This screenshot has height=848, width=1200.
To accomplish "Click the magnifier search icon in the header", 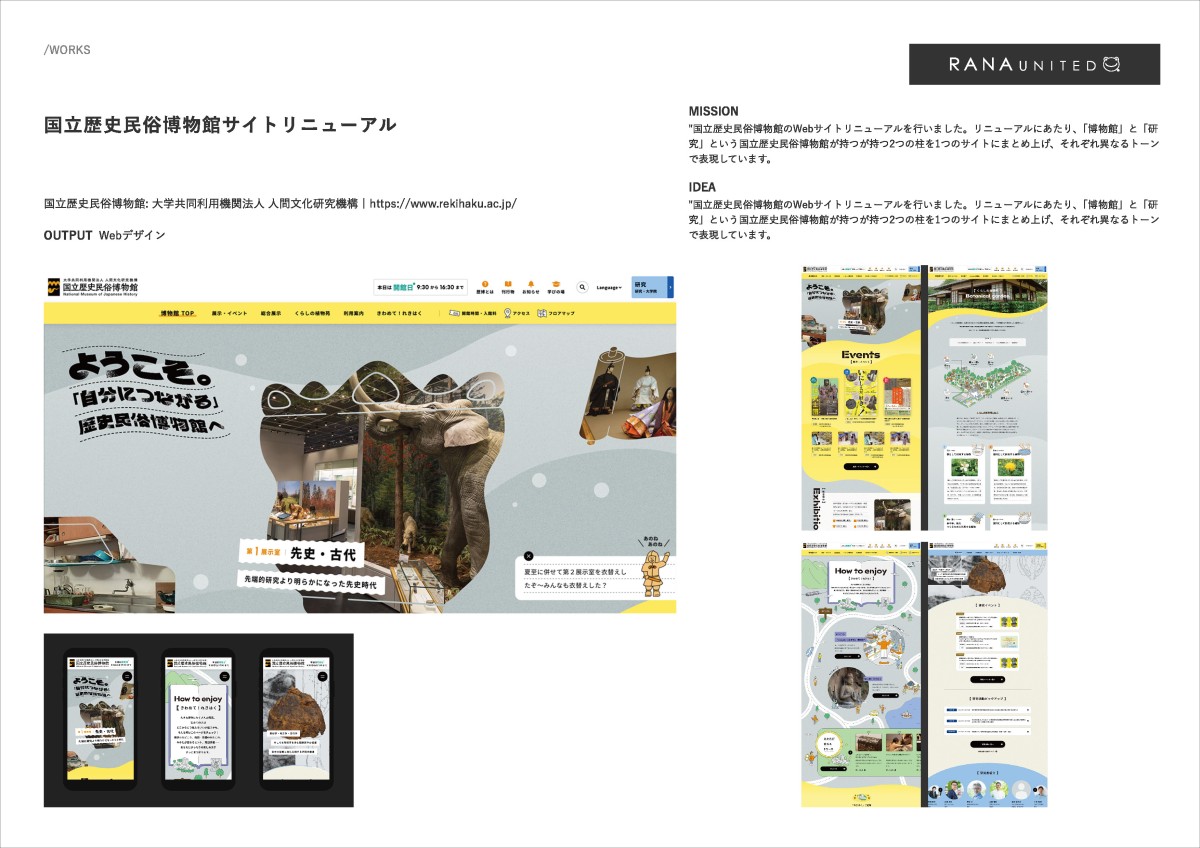I will (x=582, y=287).
